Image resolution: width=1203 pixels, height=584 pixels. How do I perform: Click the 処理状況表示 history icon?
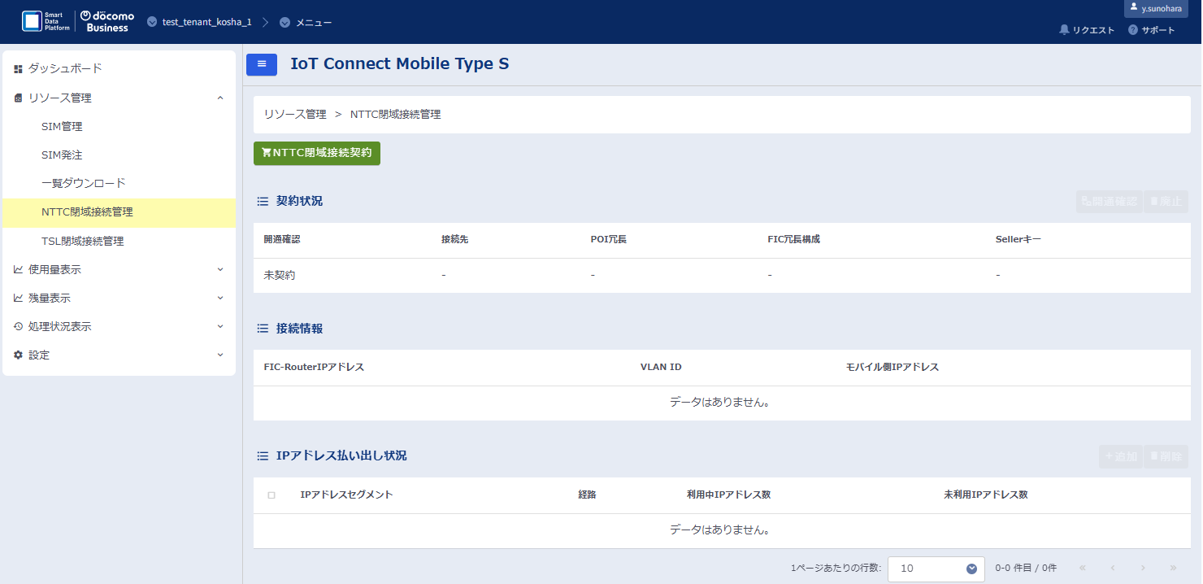pos(18,327)
